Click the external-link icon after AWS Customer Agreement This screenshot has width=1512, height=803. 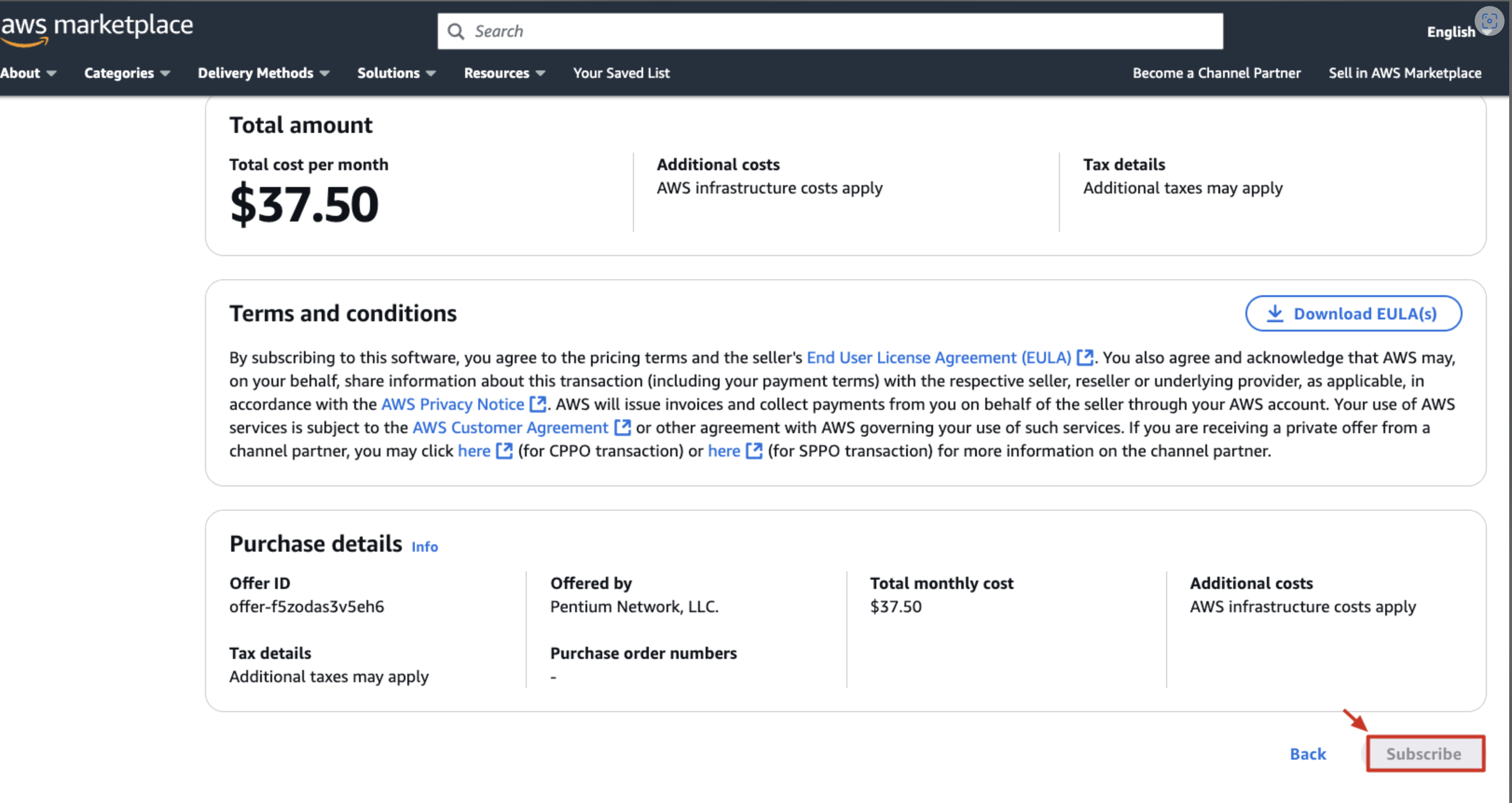click(x=622, y=428)
